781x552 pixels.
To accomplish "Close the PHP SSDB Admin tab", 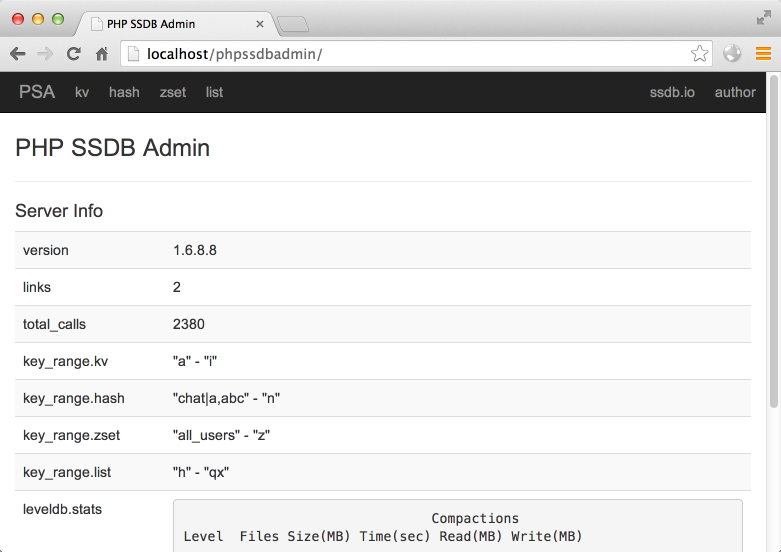I will (x=260, y=24).
